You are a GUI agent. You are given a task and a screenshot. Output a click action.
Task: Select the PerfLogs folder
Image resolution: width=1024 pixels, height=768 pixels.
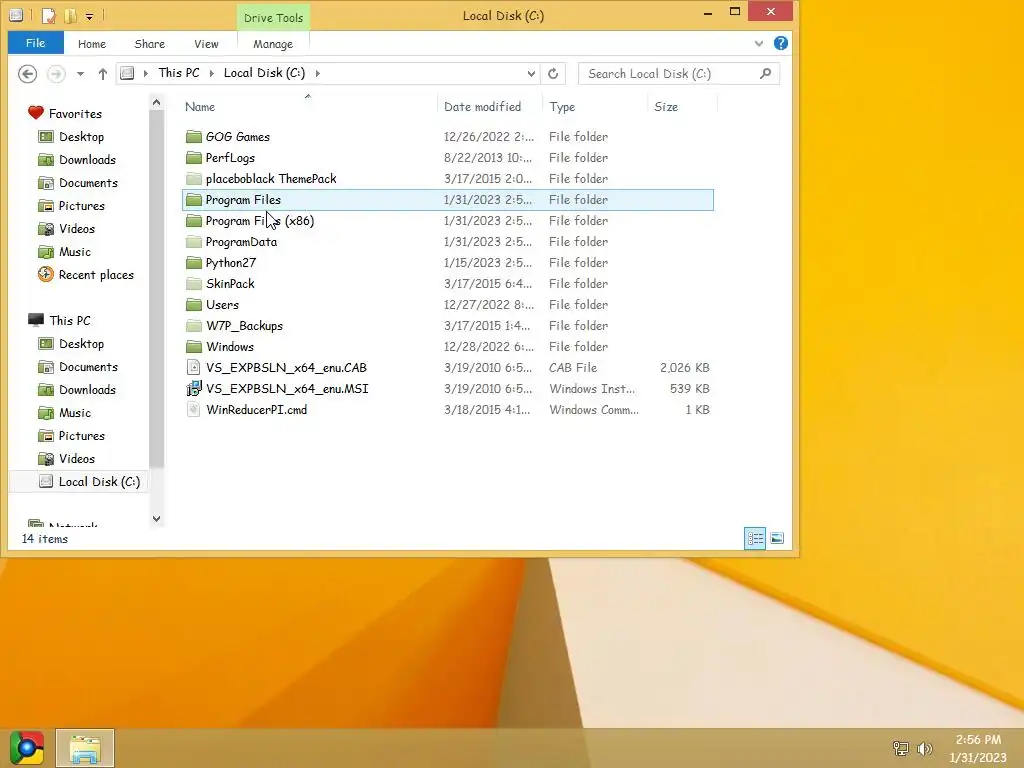448,157
